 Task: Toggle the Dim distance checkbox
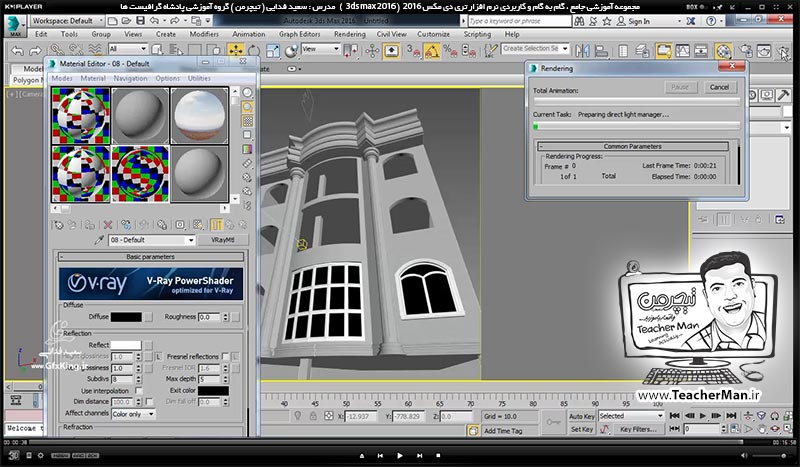[x=149, y=402]
